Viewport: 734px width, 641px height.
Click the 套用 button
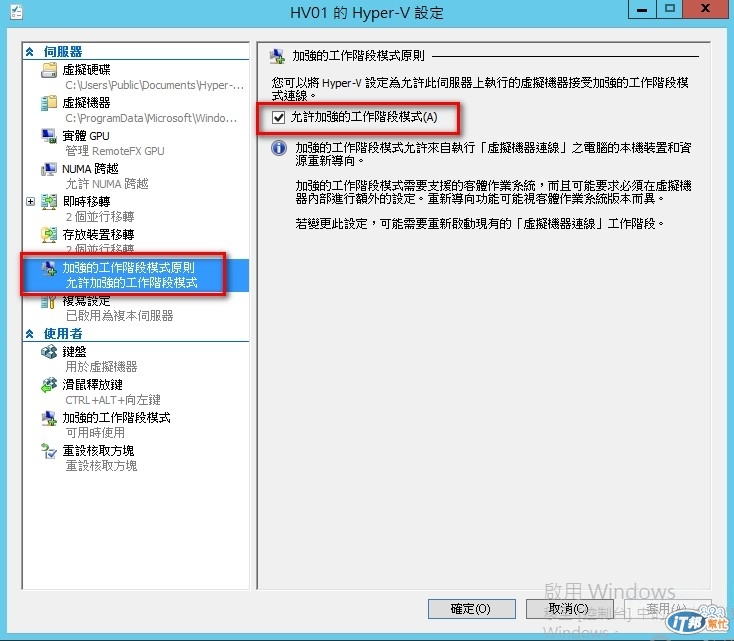pyautogui.click(x=665, y=609)
